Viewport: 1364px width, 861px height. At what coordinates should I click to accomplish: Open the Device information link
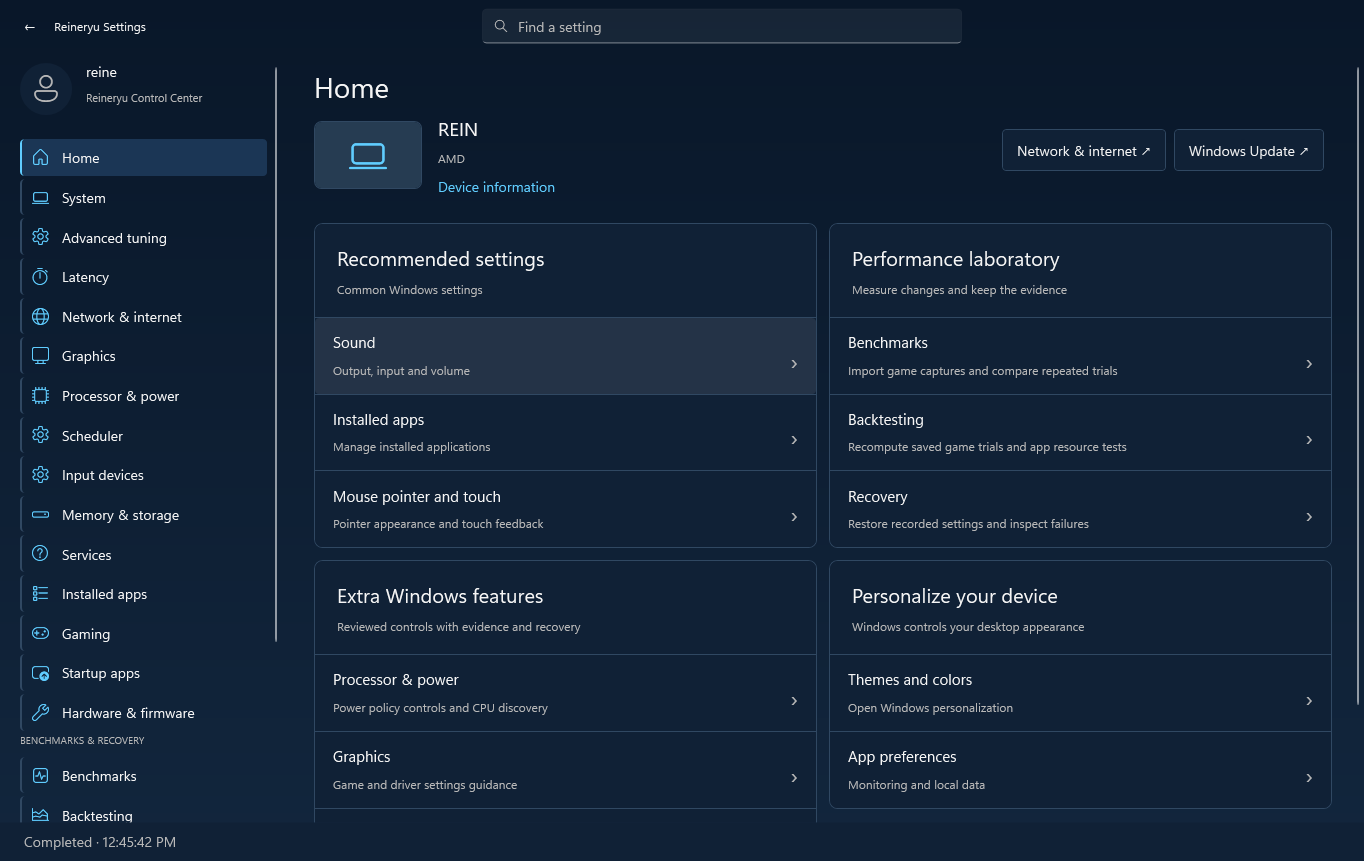(x=496, y=187)
